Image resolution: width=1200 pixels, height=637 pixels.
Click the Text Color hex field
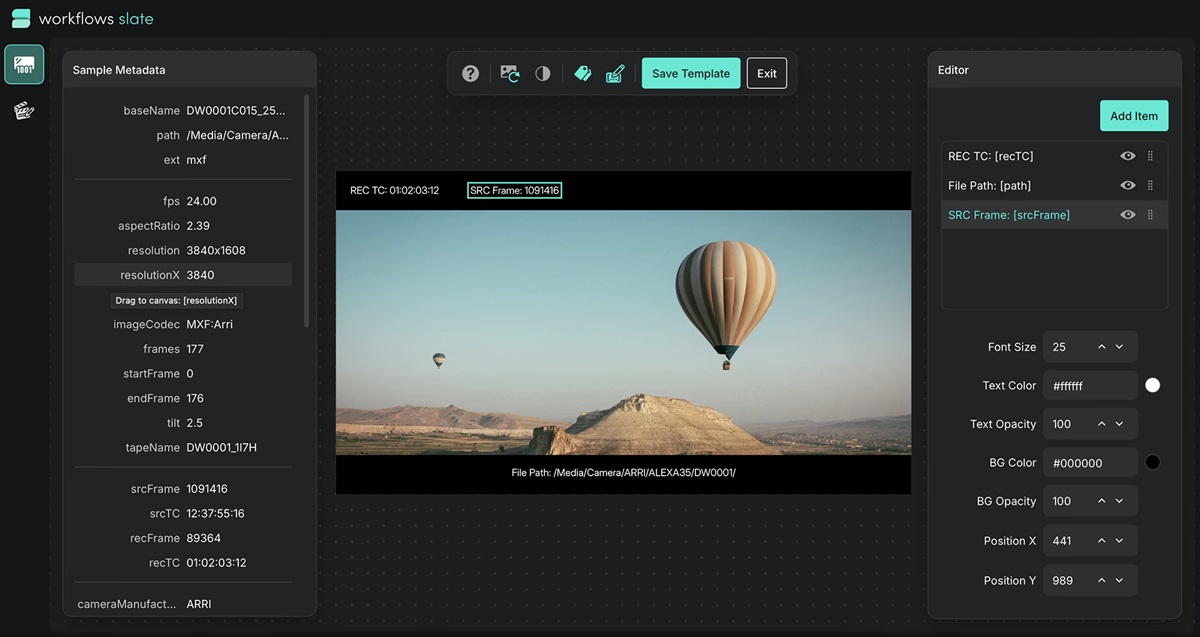(1090, 385)
